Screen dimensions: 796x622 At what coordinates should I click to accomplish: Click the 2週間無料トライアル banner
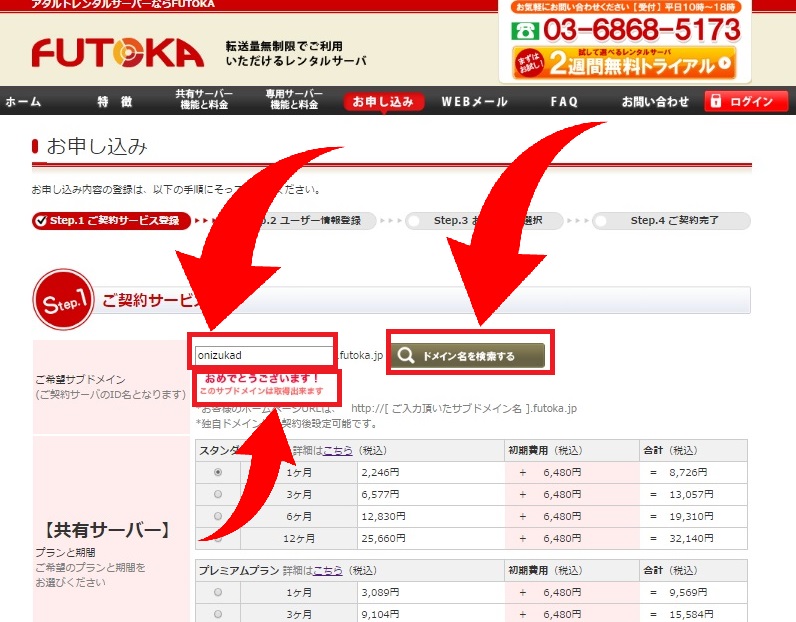coord(624,64)
